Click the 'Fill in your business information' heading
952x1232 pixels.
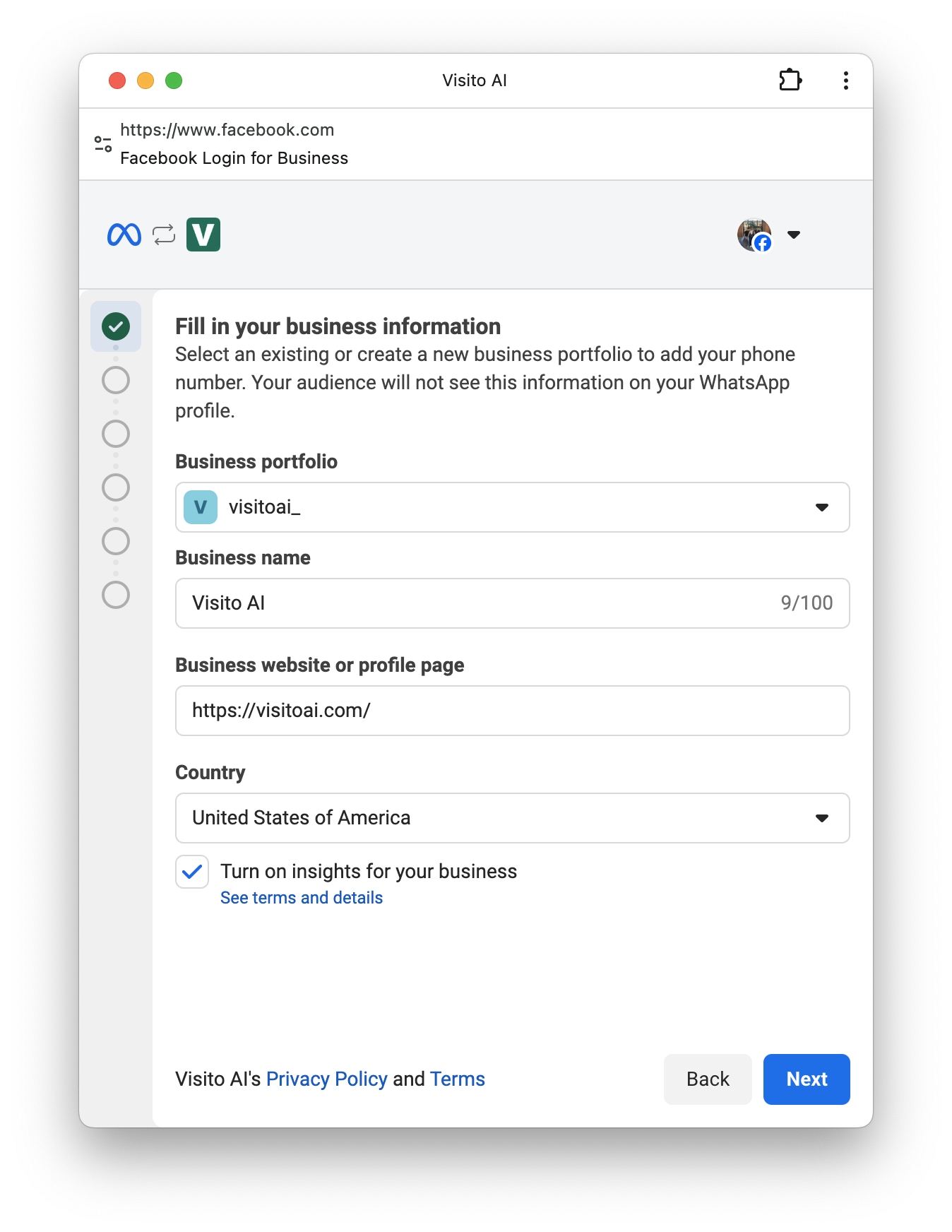[338, 326]
